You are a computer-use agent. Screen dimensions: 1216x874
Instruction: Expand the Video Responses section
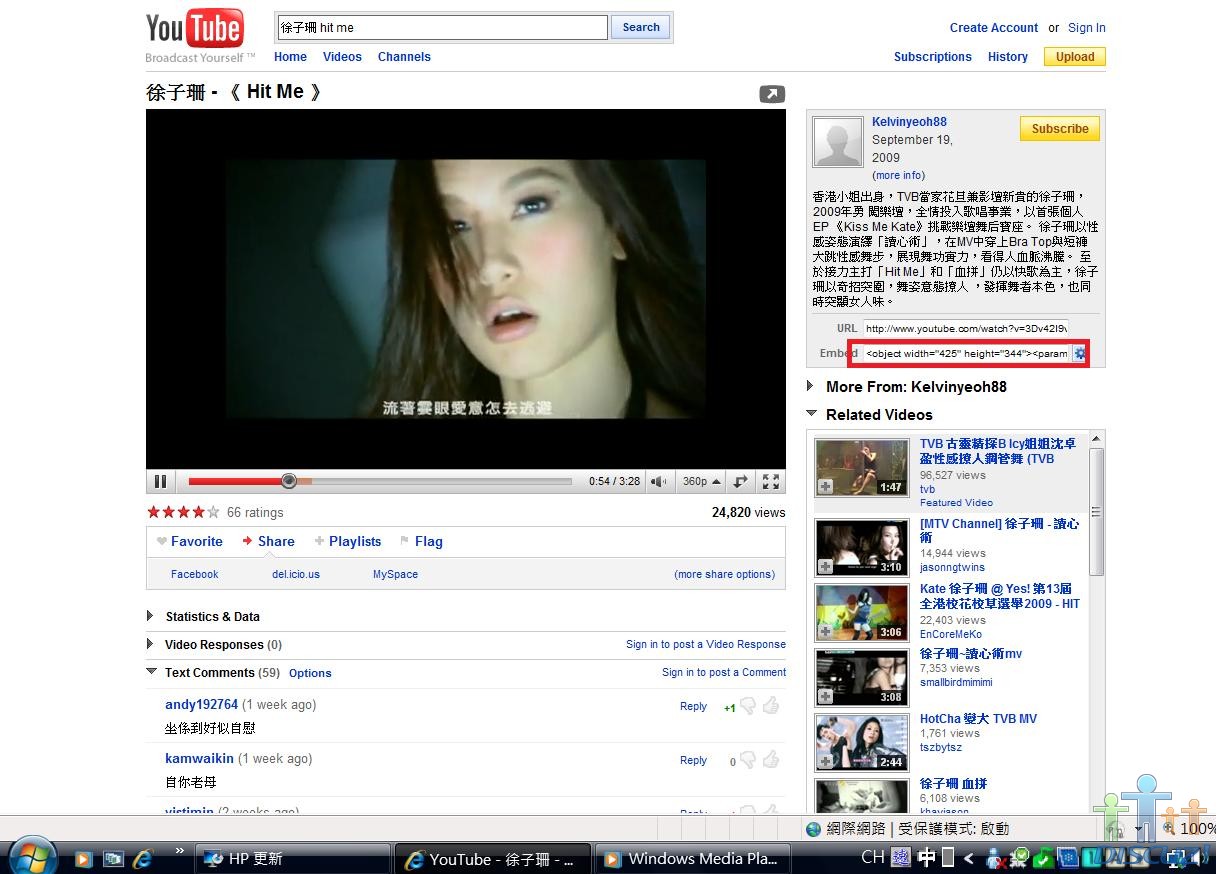click(150, 644)
